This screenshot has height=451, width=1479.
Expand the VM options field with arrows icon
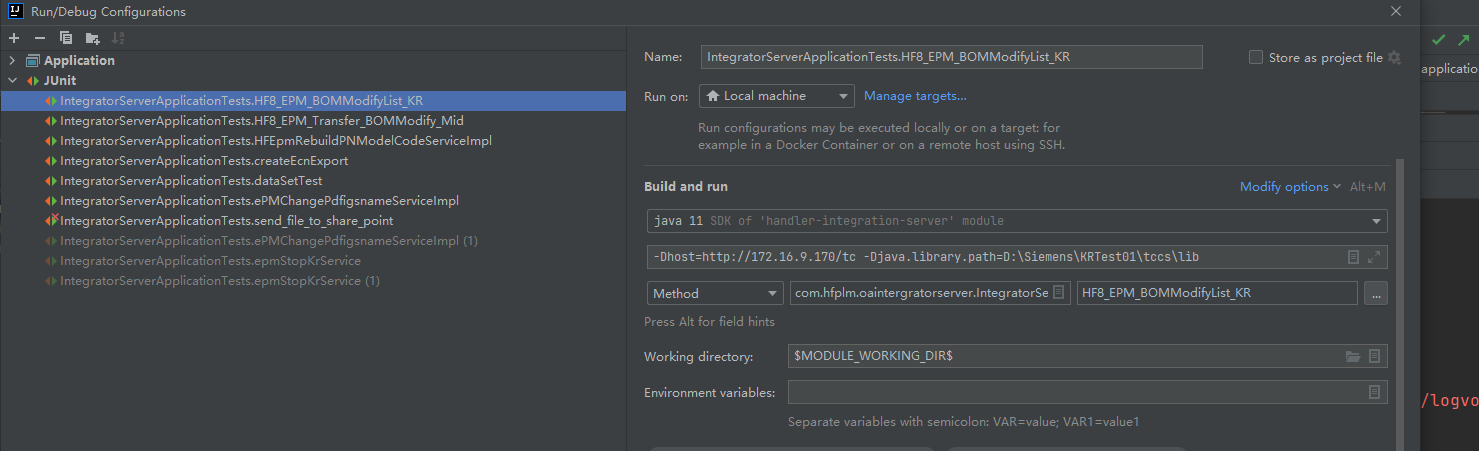tap(1374, 257)
